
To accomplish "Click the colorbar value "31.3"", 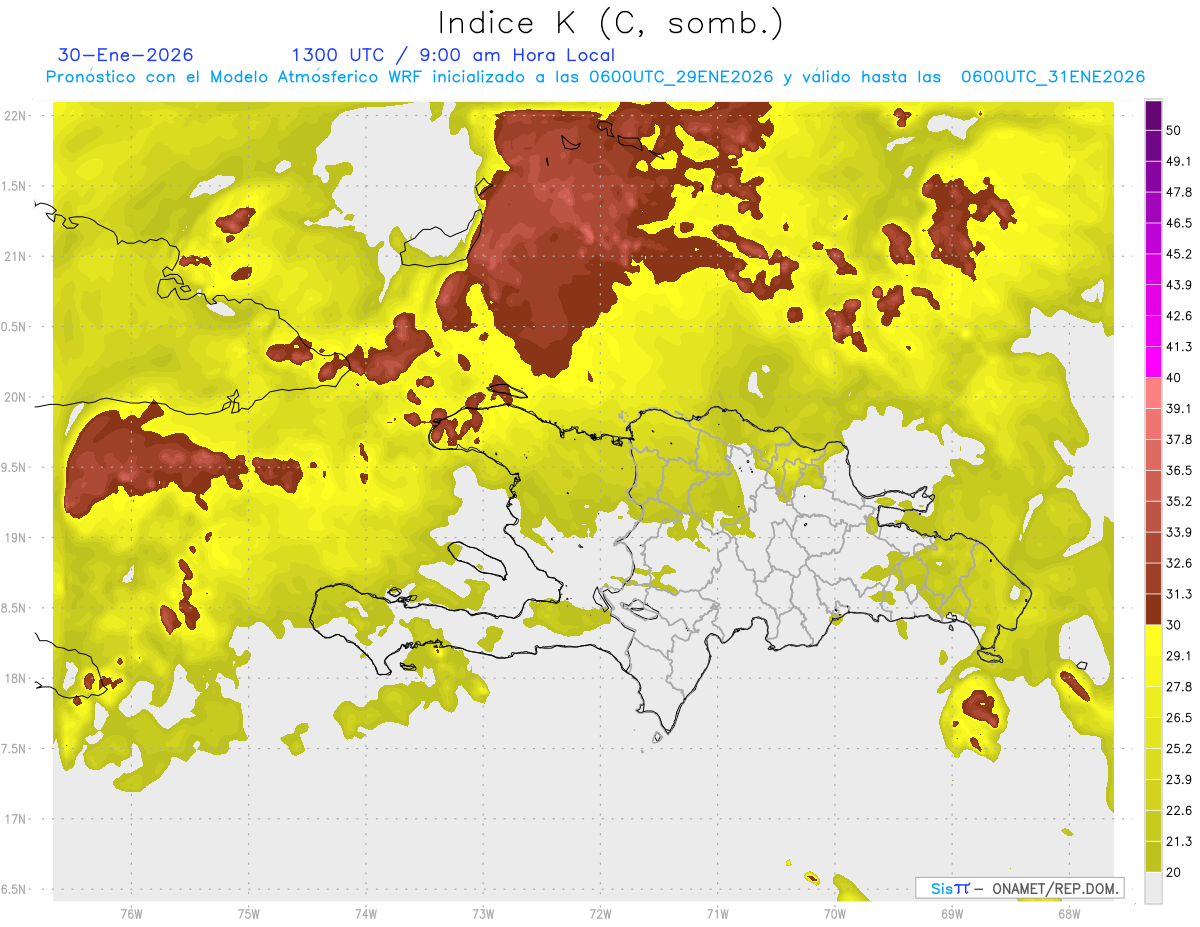I will (1179, 594).
